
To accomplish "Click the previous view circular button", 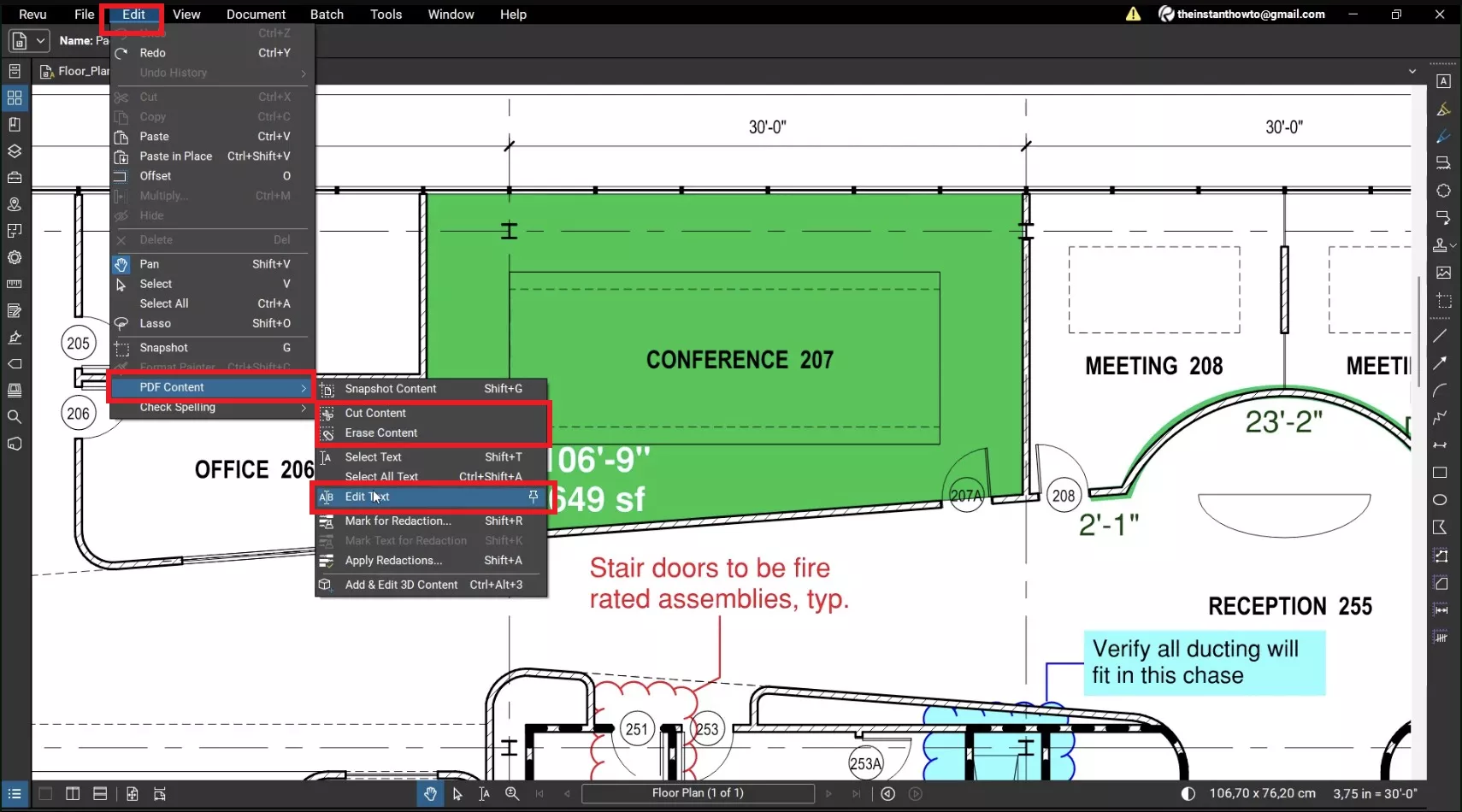I will click(x=888, y=794).
